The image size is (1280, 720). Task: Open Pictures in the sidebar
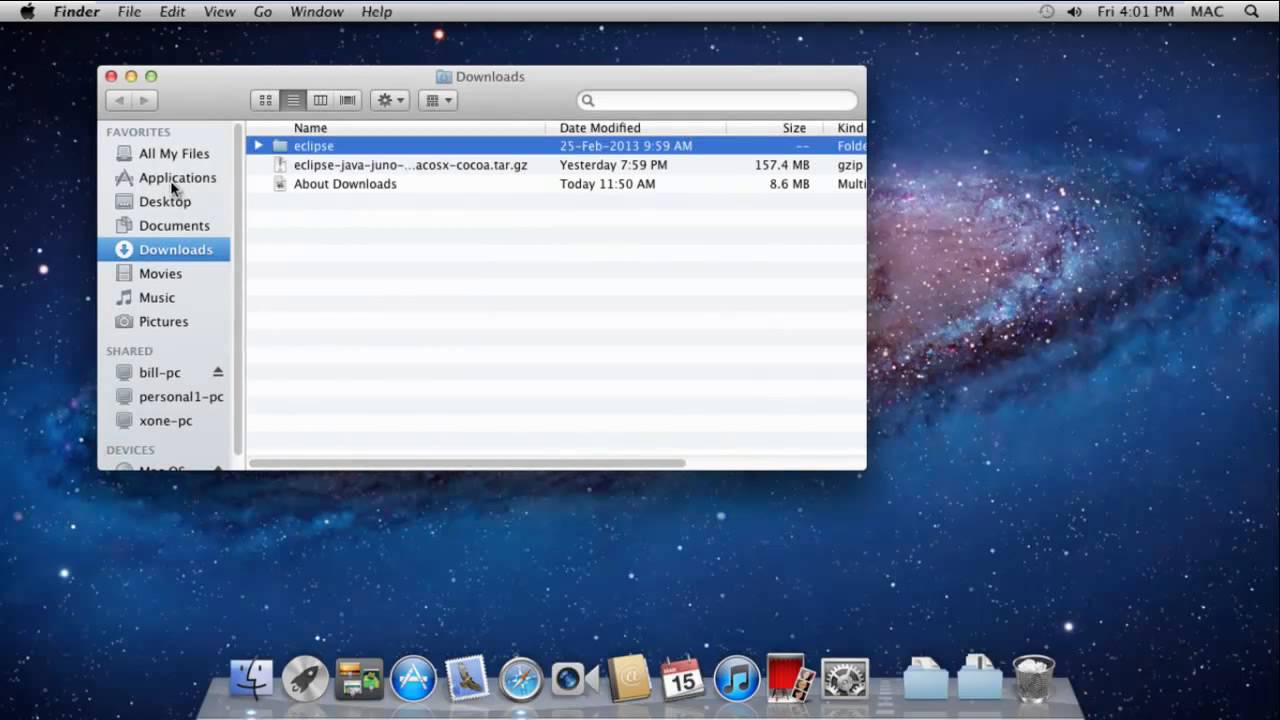[x=164, y=321]
